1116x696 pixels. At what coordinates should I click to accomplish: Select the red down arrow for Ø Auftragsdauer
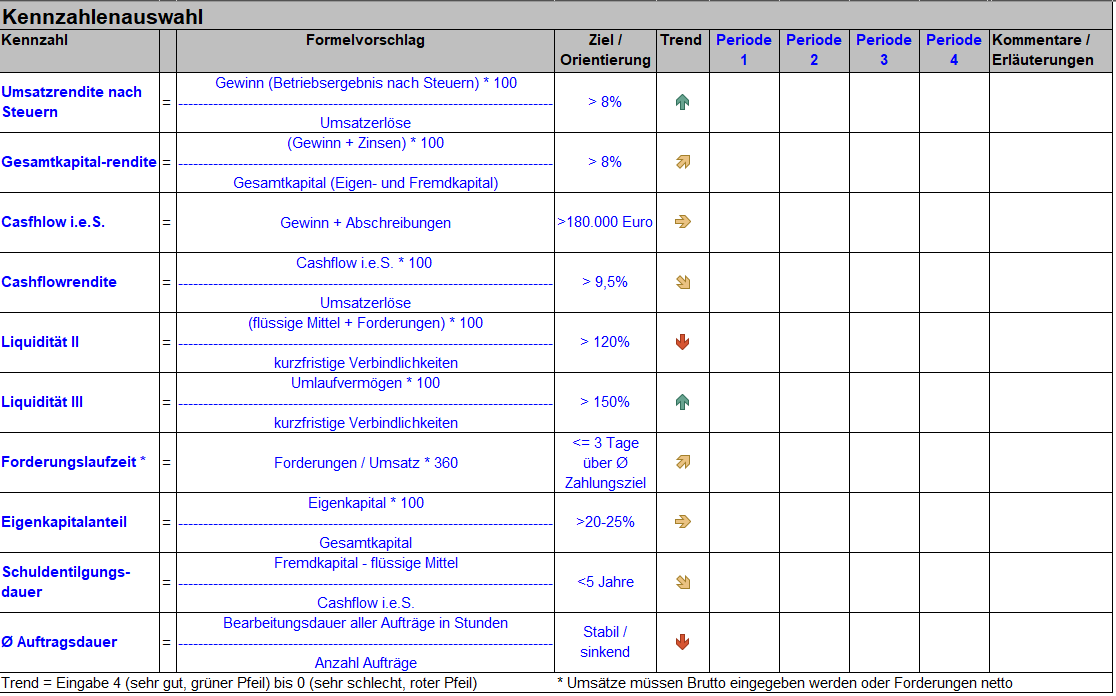tap(683, 642)
